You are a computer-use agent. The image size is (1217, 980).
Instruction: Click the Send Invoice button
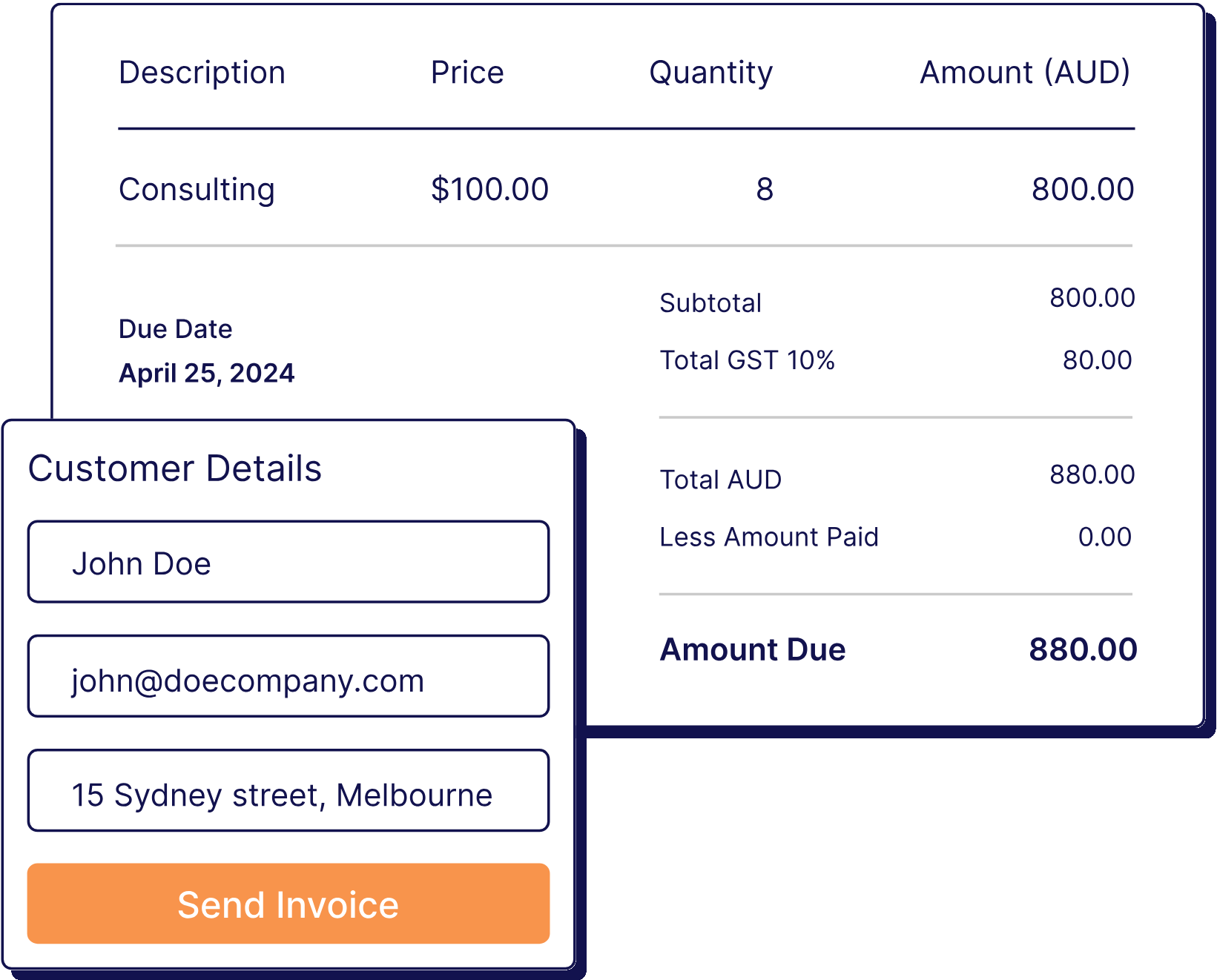coord(288,904)
